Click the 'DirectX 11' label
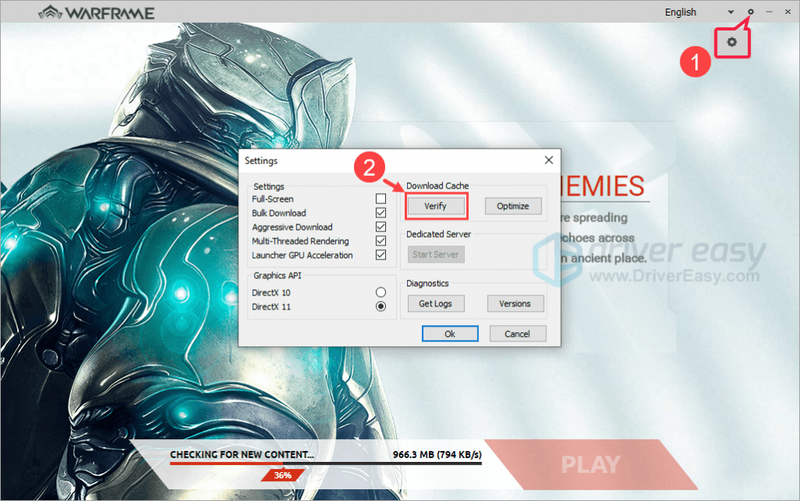This screenshot has height=501, width=800. click(x=271, y=307)
